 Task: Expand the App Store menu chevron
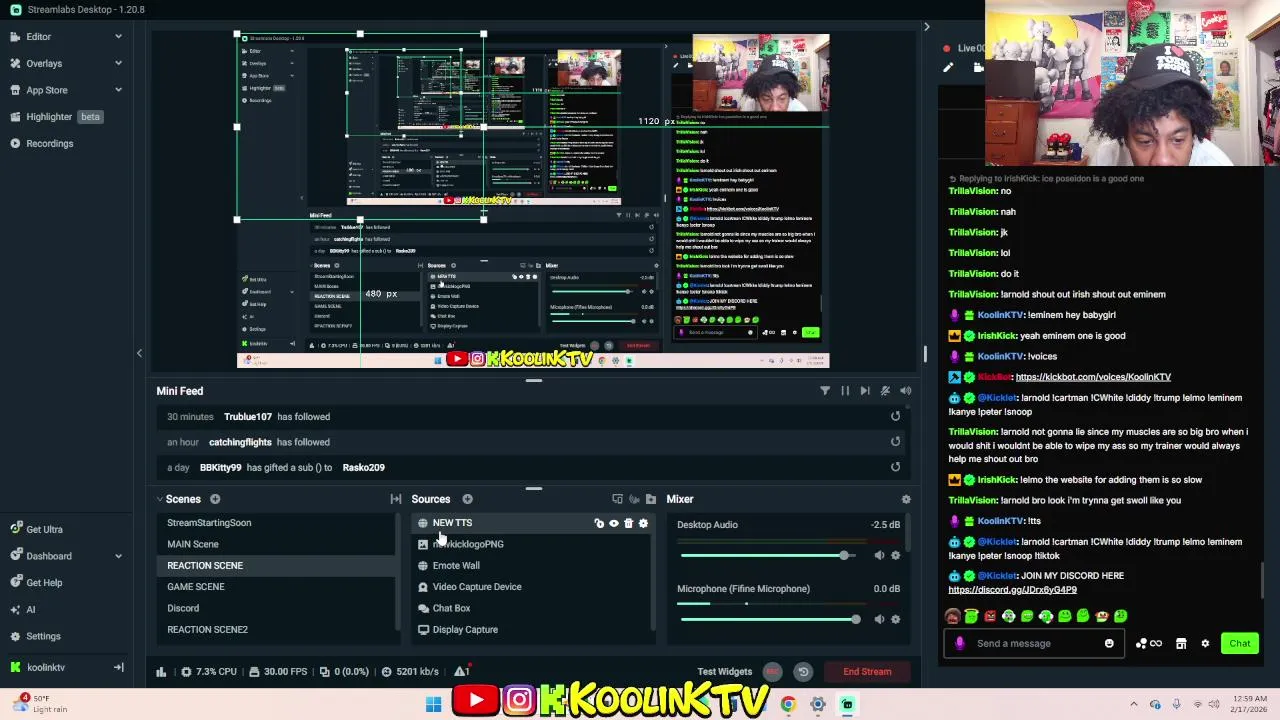coord(118,90)
